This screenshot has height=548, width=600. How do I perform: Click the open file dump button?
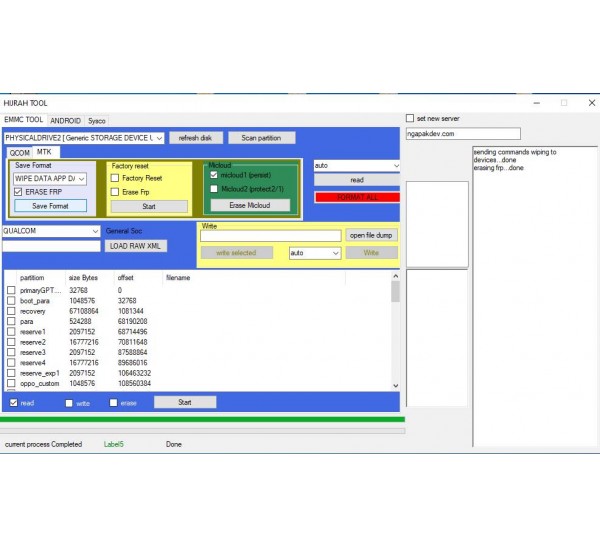coord(371,235)
